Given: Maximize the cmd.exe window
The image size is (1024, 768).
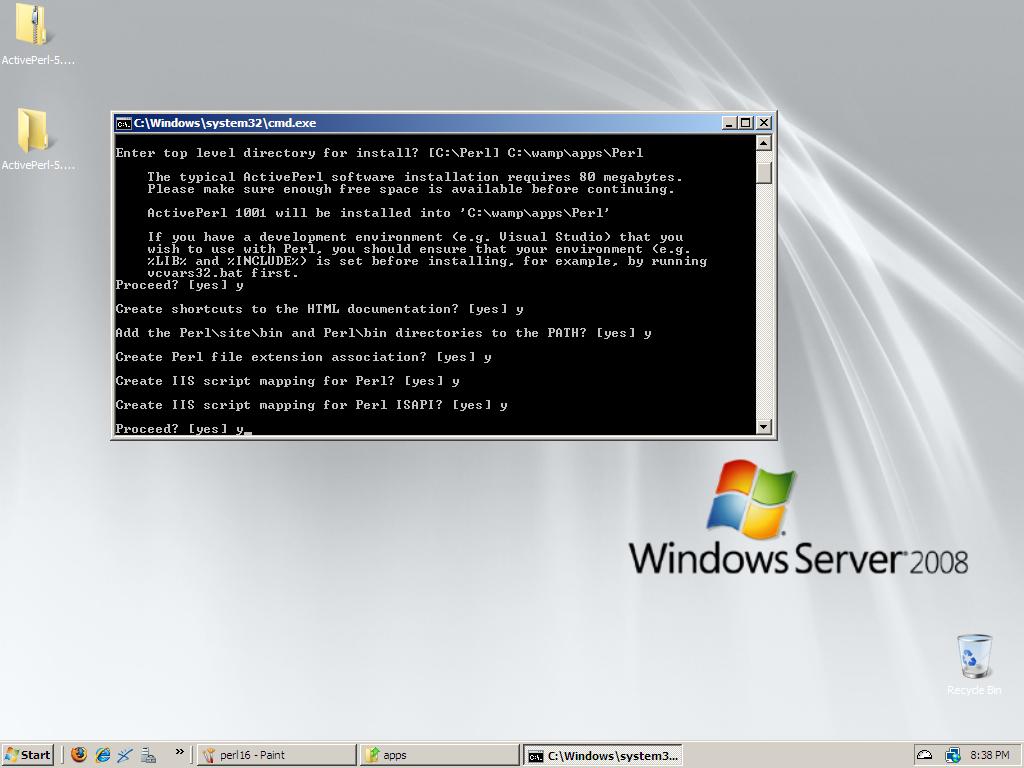Looking at the screenshot, I should coord(745,123).
